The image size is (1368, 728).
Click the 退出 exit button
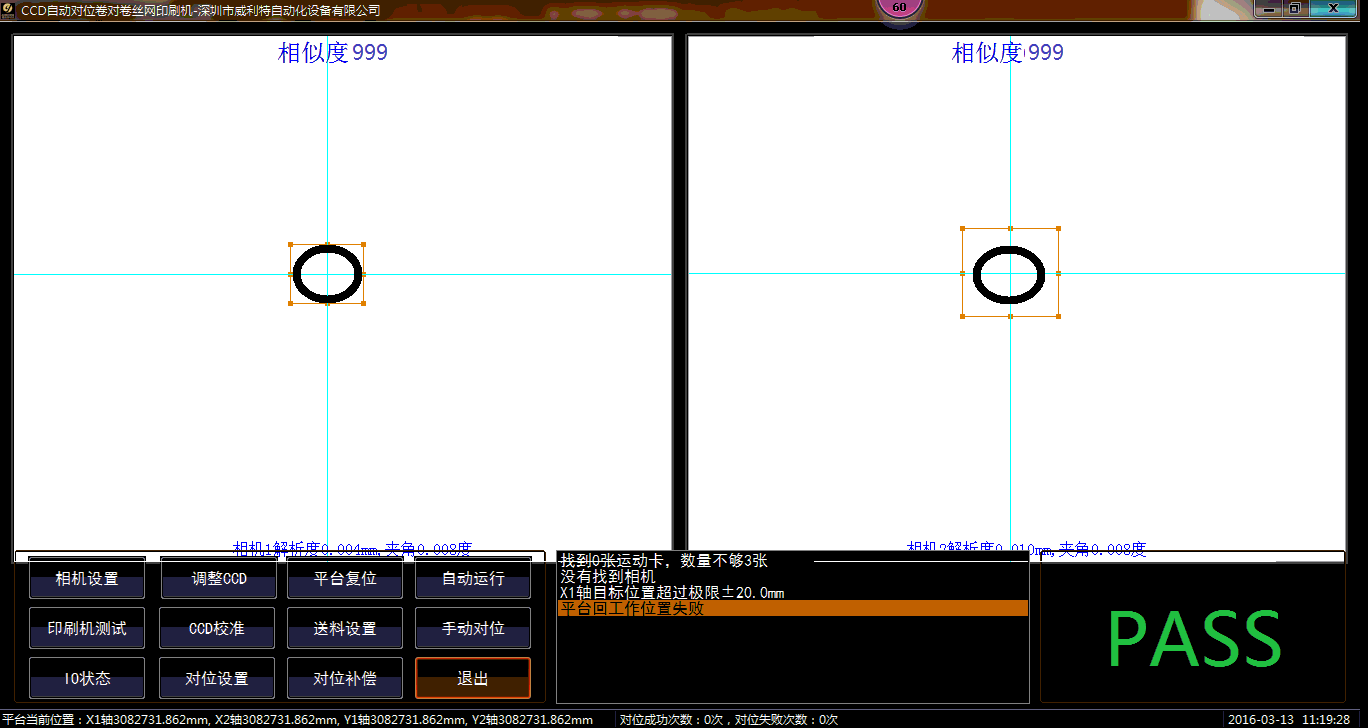pyautogui.click(x=473, y=678)
